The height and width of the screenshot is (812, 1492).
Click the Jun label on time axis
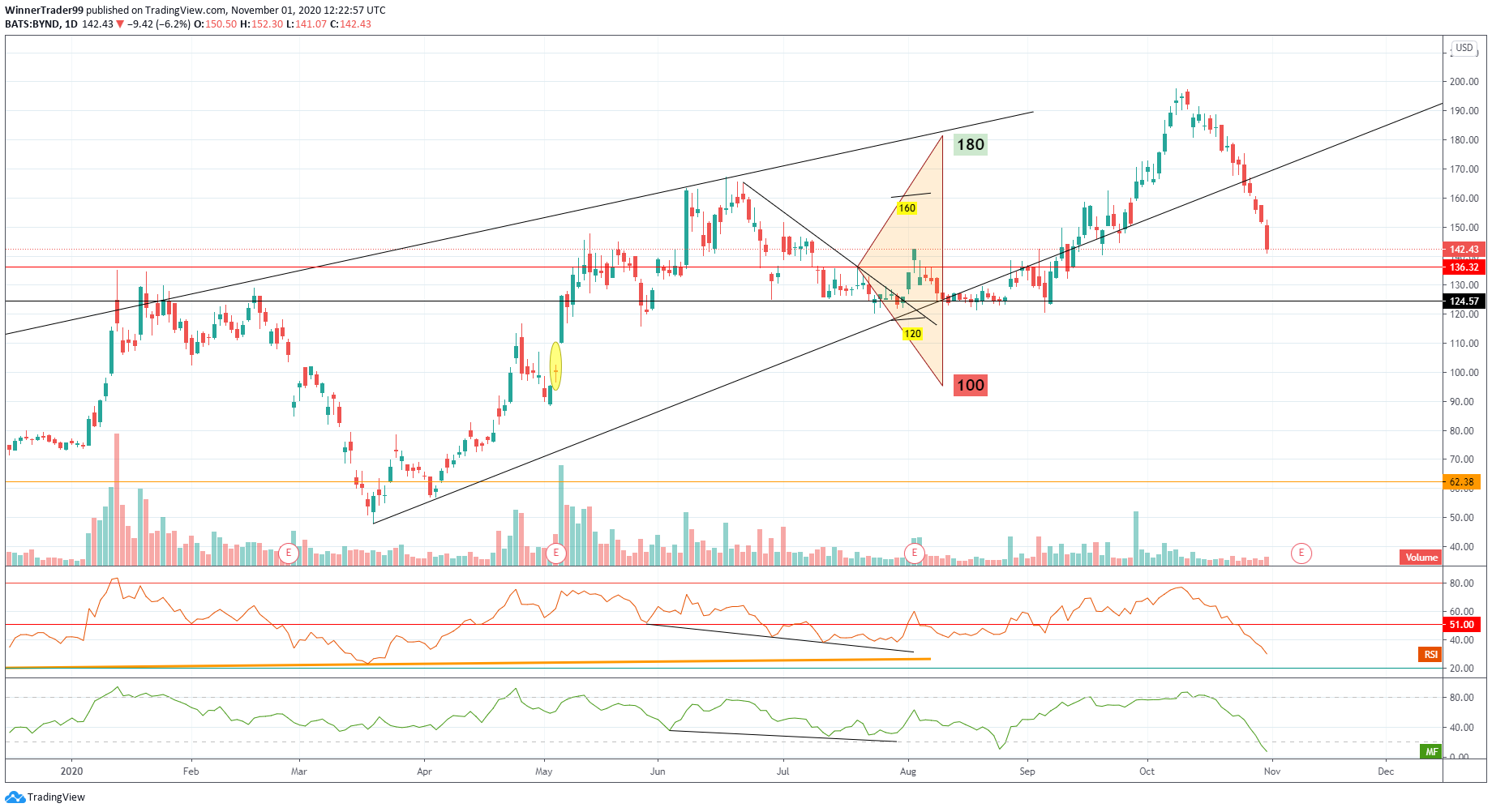tap(658, 771)
